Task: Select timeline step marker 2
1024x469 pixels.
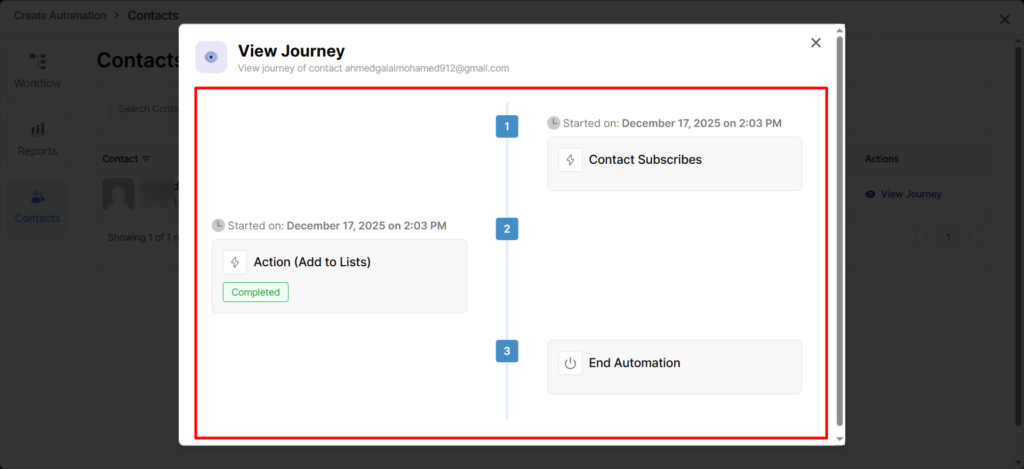Action: 507,229
